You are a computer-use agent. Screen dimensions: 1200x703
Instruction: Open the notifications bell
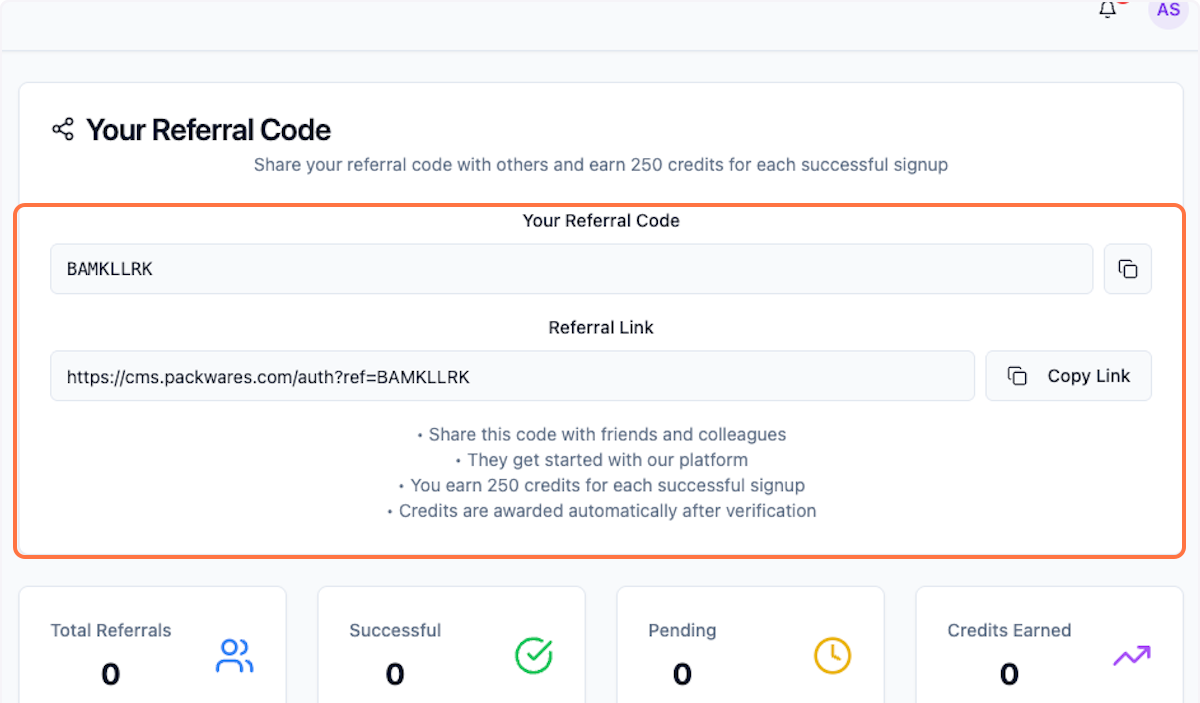coord(1107,10)
